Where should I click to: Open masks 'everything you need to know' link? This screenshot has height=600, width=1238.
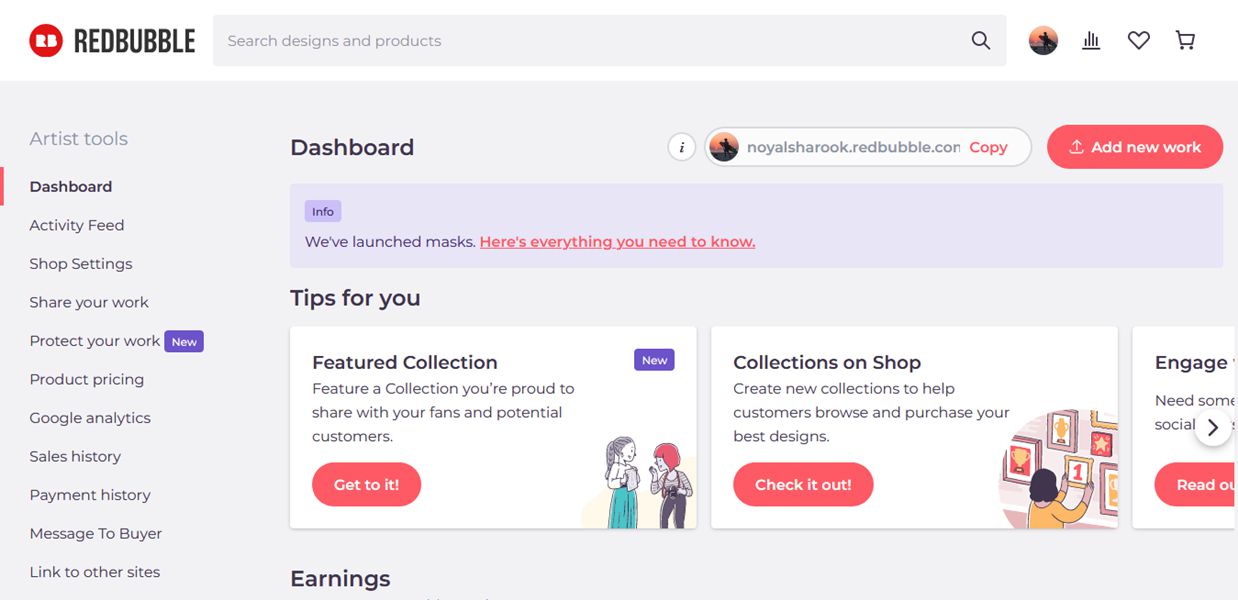click(617, 242)
